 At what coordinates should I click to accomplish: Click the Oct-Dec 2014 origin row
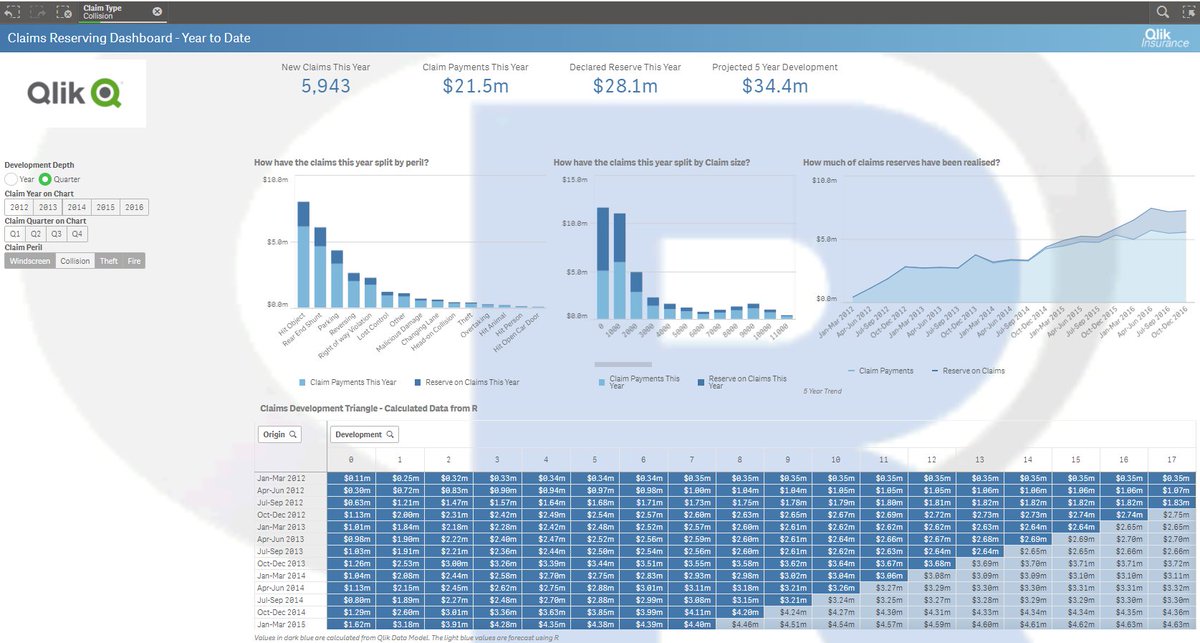290,610
